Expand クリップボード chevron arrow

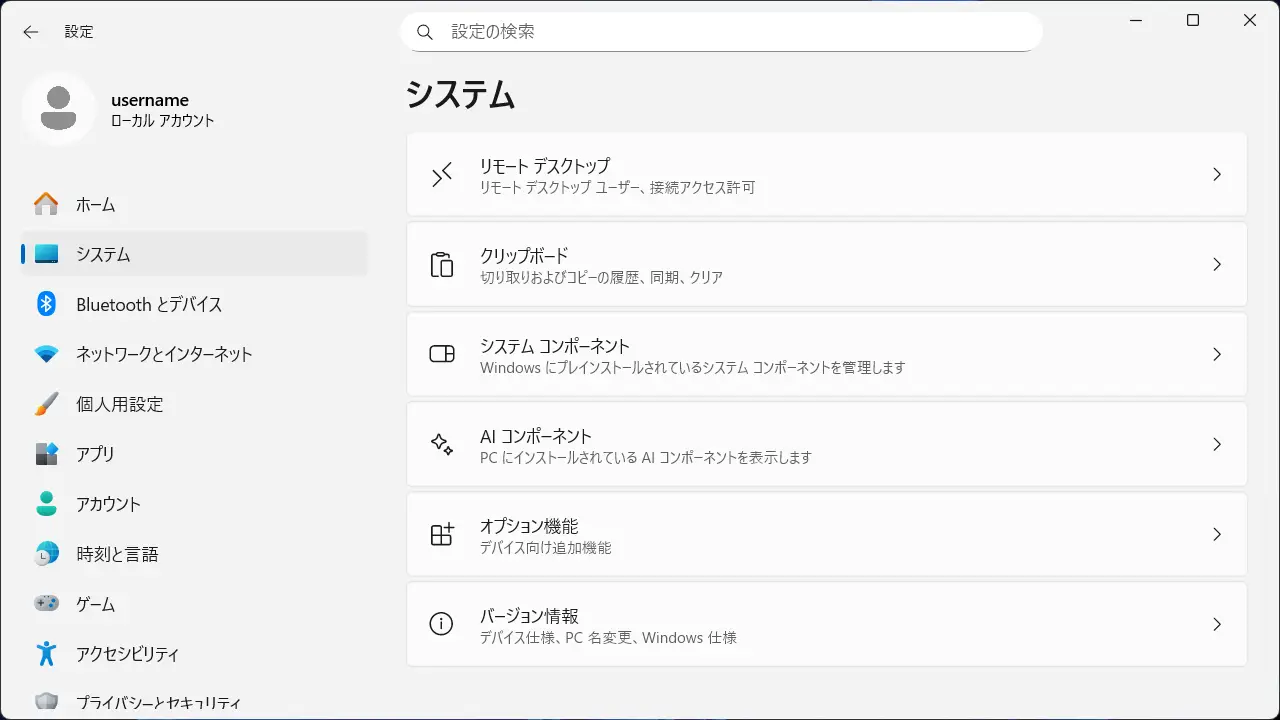tap(1217, 265)
